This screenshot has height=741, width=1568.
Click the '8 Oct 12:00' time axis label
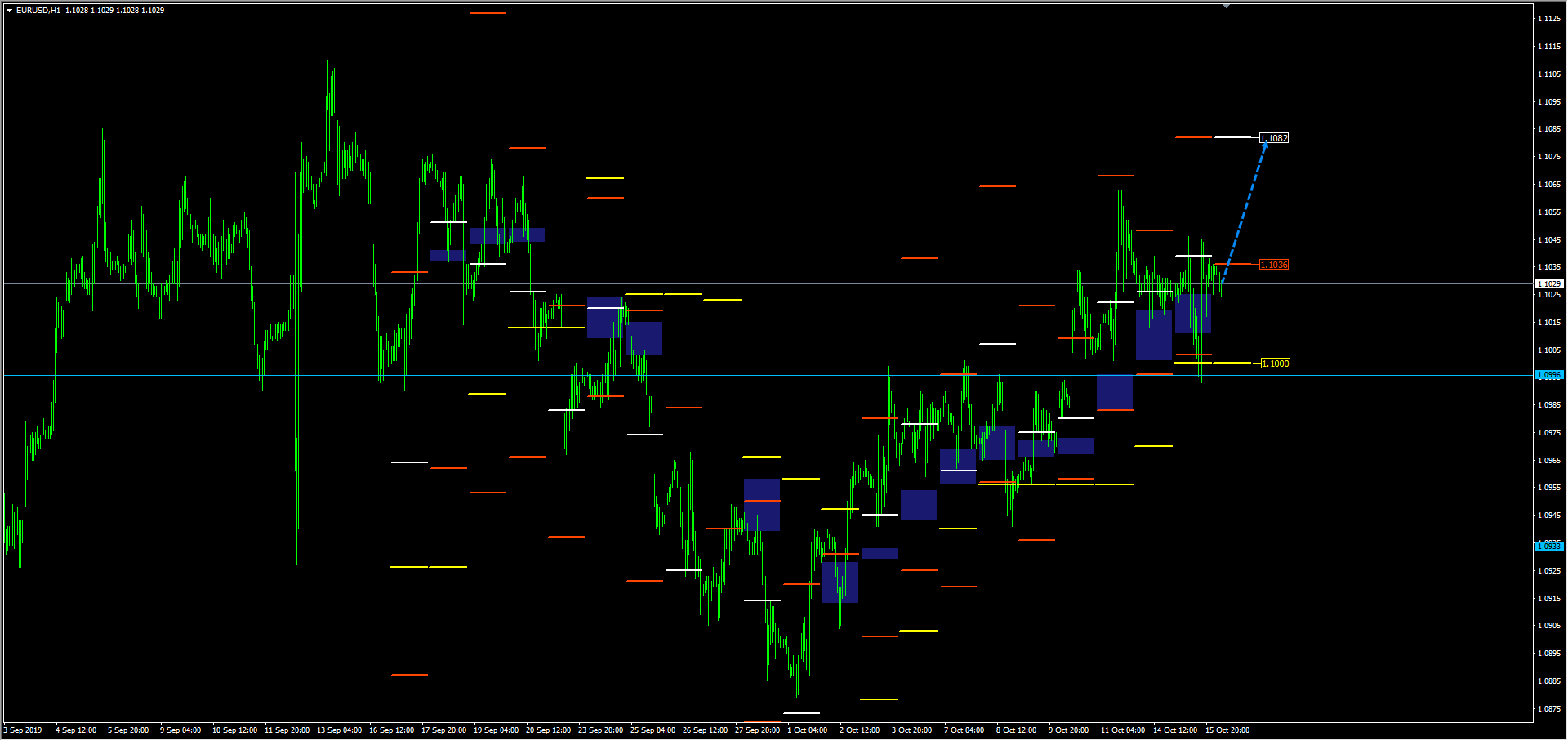(1016, 730)
